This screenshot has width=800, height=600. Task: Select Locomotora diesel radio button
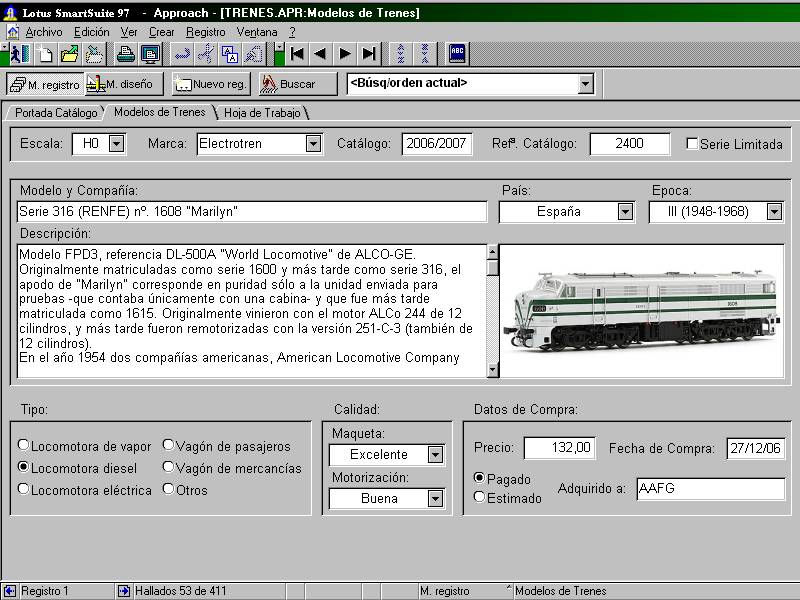23,467
